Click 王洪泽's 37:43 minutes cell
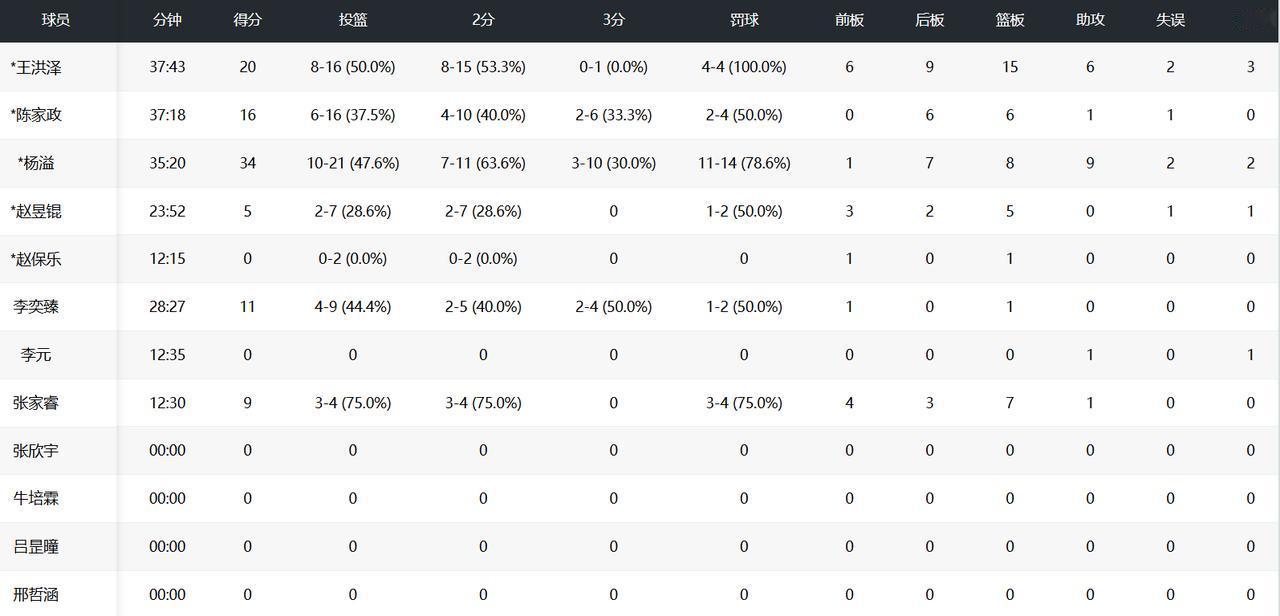Viewport: 1280px width, 616px height. [167, 67]
